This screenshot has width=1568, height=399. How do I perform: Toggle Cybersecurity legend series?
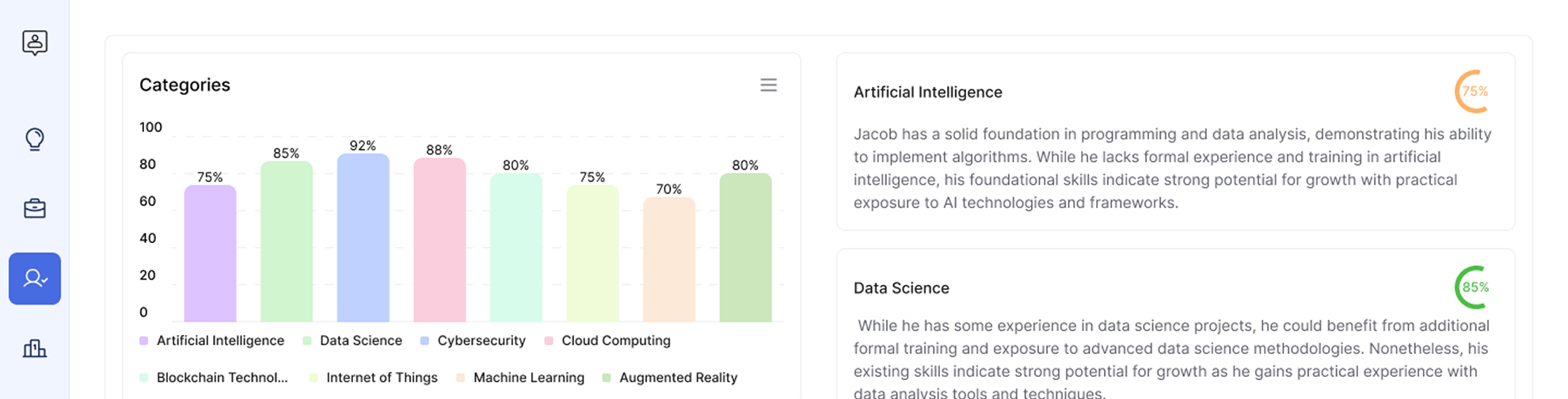point(481,340)
